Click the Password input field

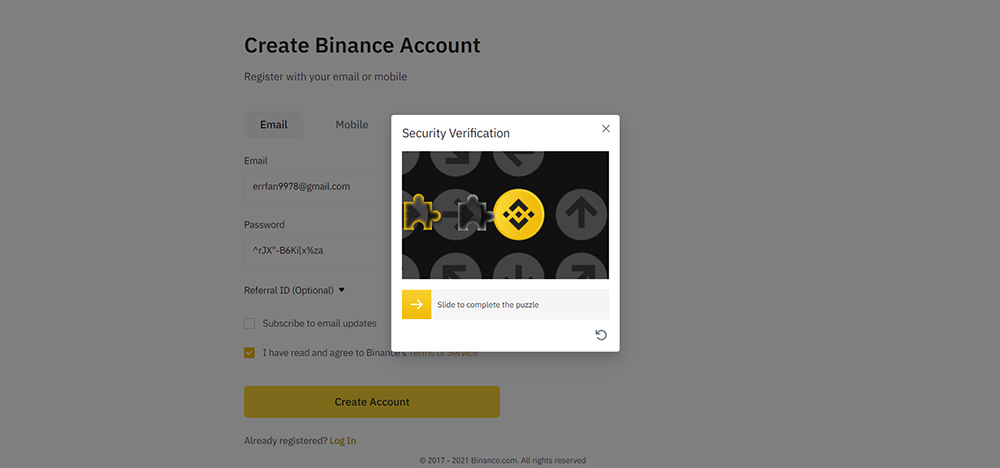tap(318, 250)
